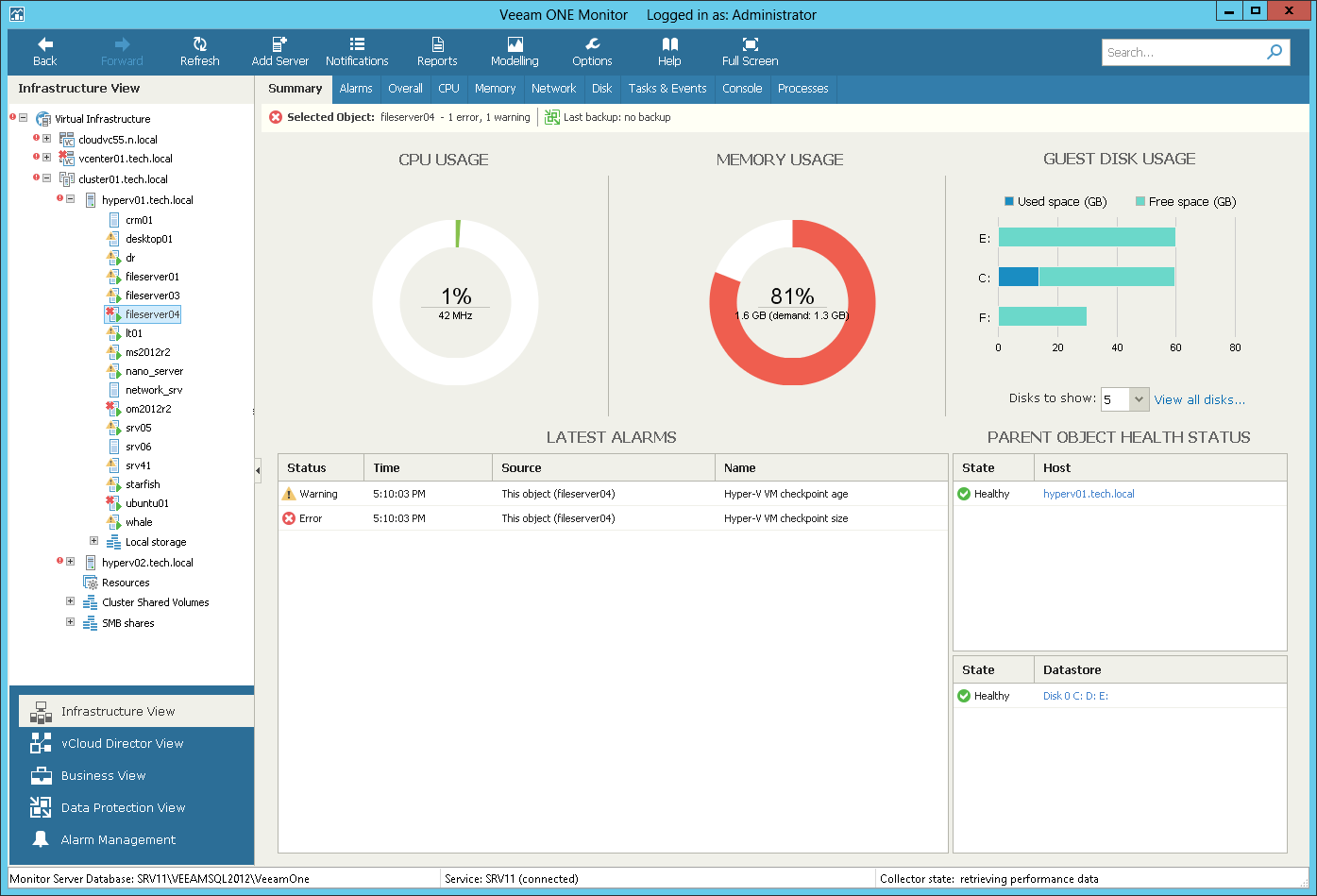The image size is (1317, 896).
Task: Open the Reports toolbar icon
Action: point(437,44)
